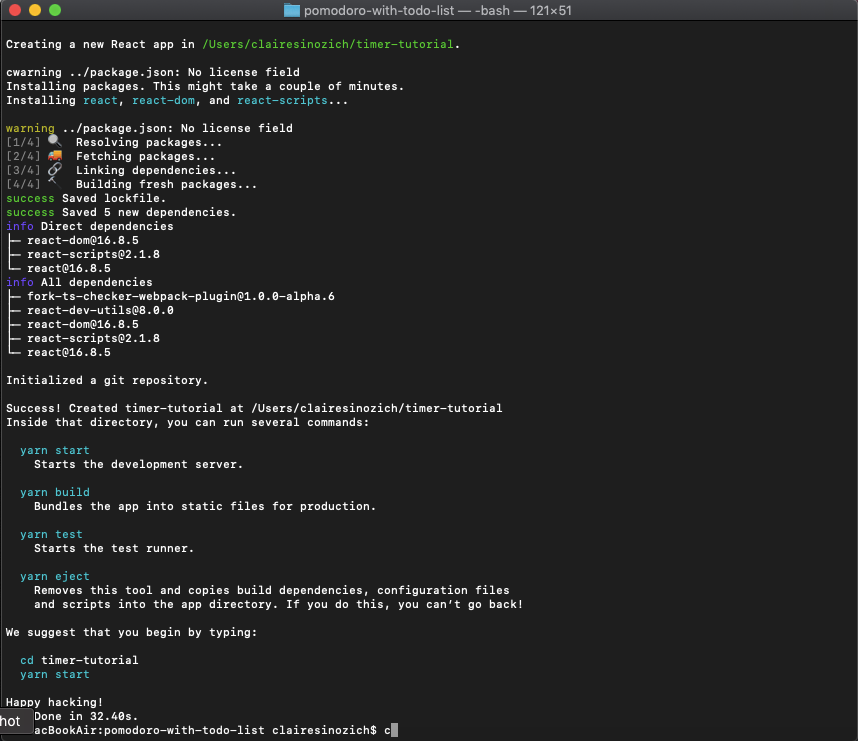
Task: Click the pomodoro-with-todo-list title bar text
Action: pos(380,11)
